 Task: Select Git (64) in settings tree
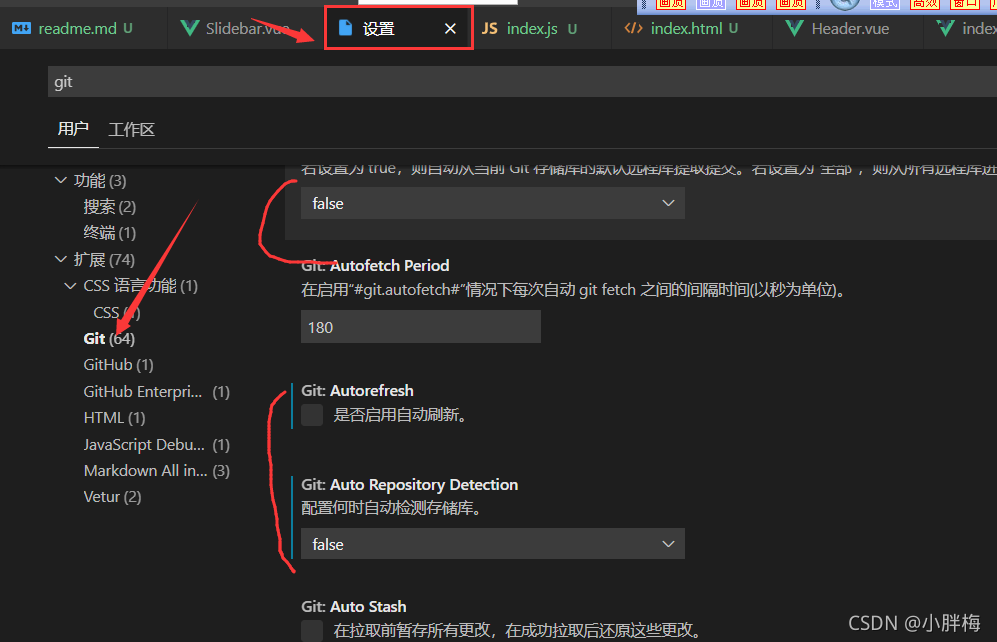pos(109,339)
